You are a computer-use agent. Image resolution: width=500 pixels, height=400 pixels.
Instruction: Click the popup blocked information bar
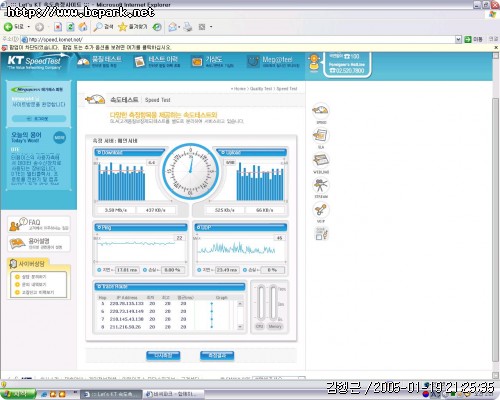pos(248,48)
